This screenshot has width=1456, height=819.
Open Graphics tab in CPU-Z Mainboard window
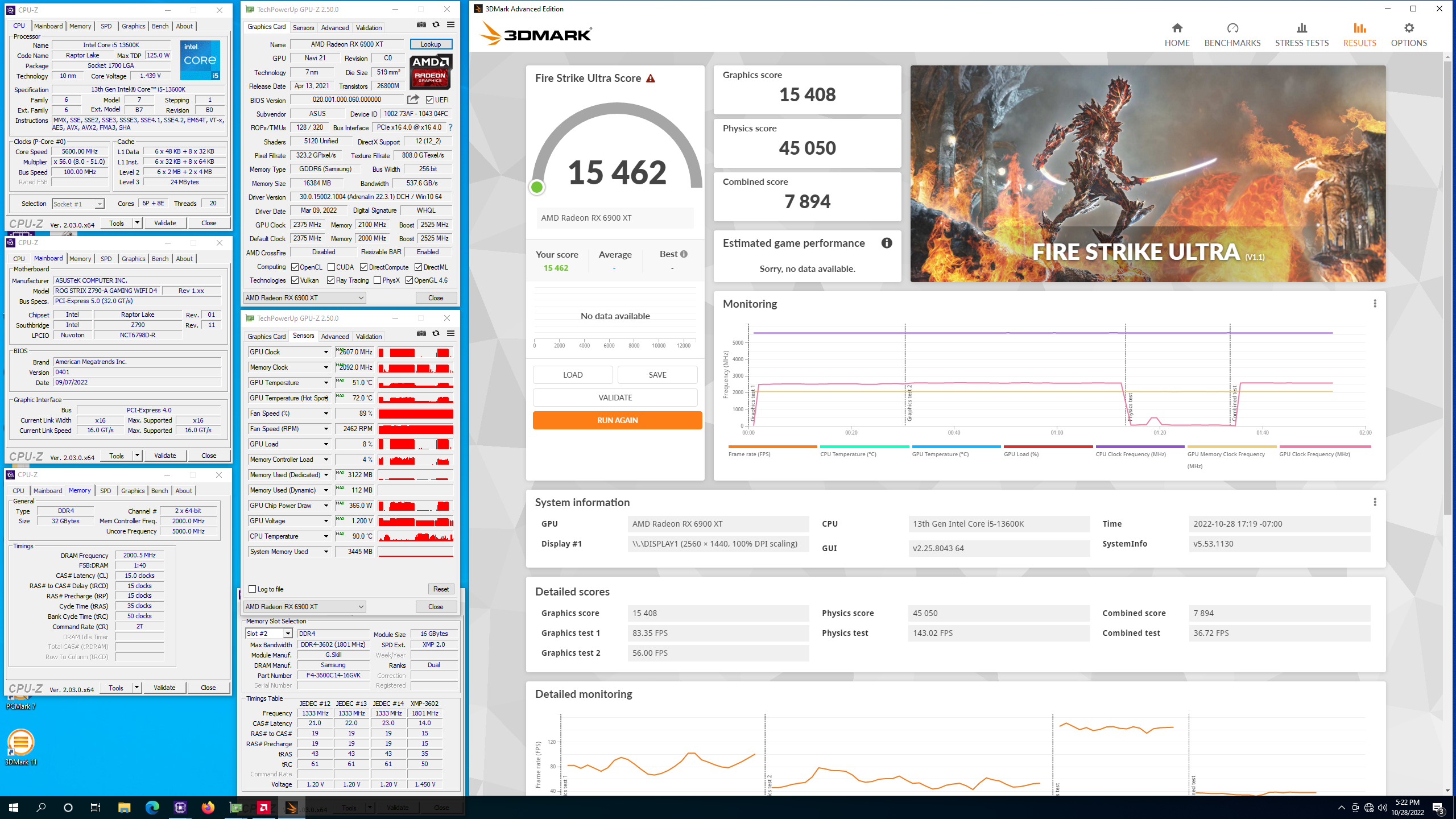(x=133, y=259)
